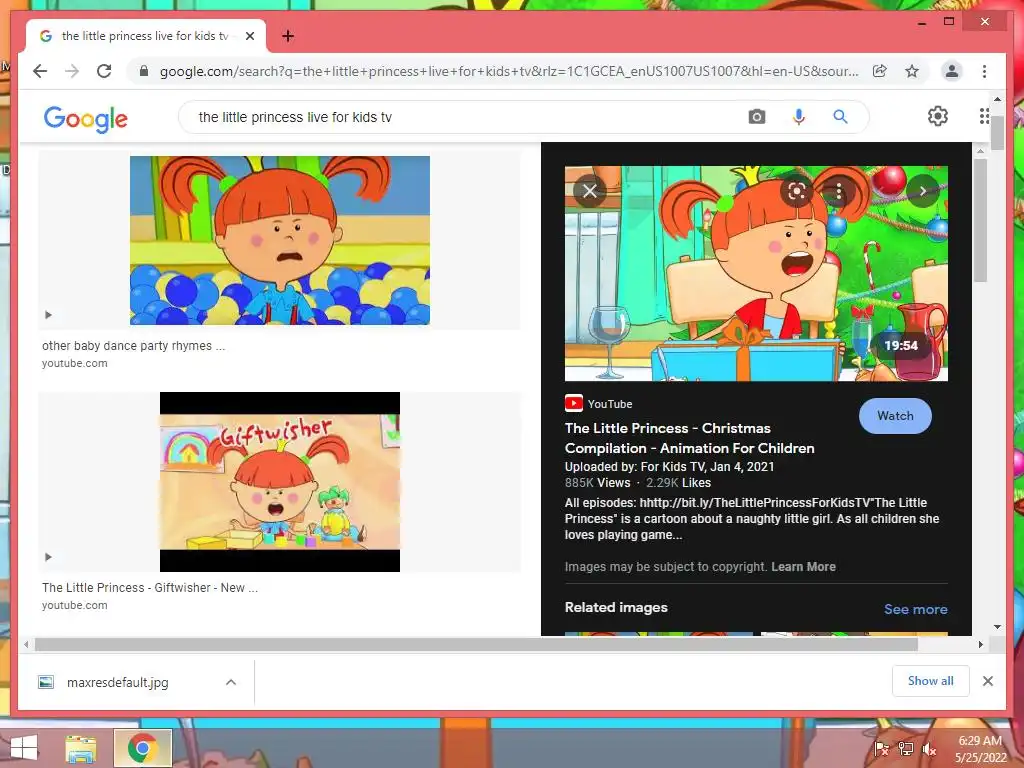This screenshot has width=1024, height=768.
Task: Go to the next image preview
Action: coord(923,191)
